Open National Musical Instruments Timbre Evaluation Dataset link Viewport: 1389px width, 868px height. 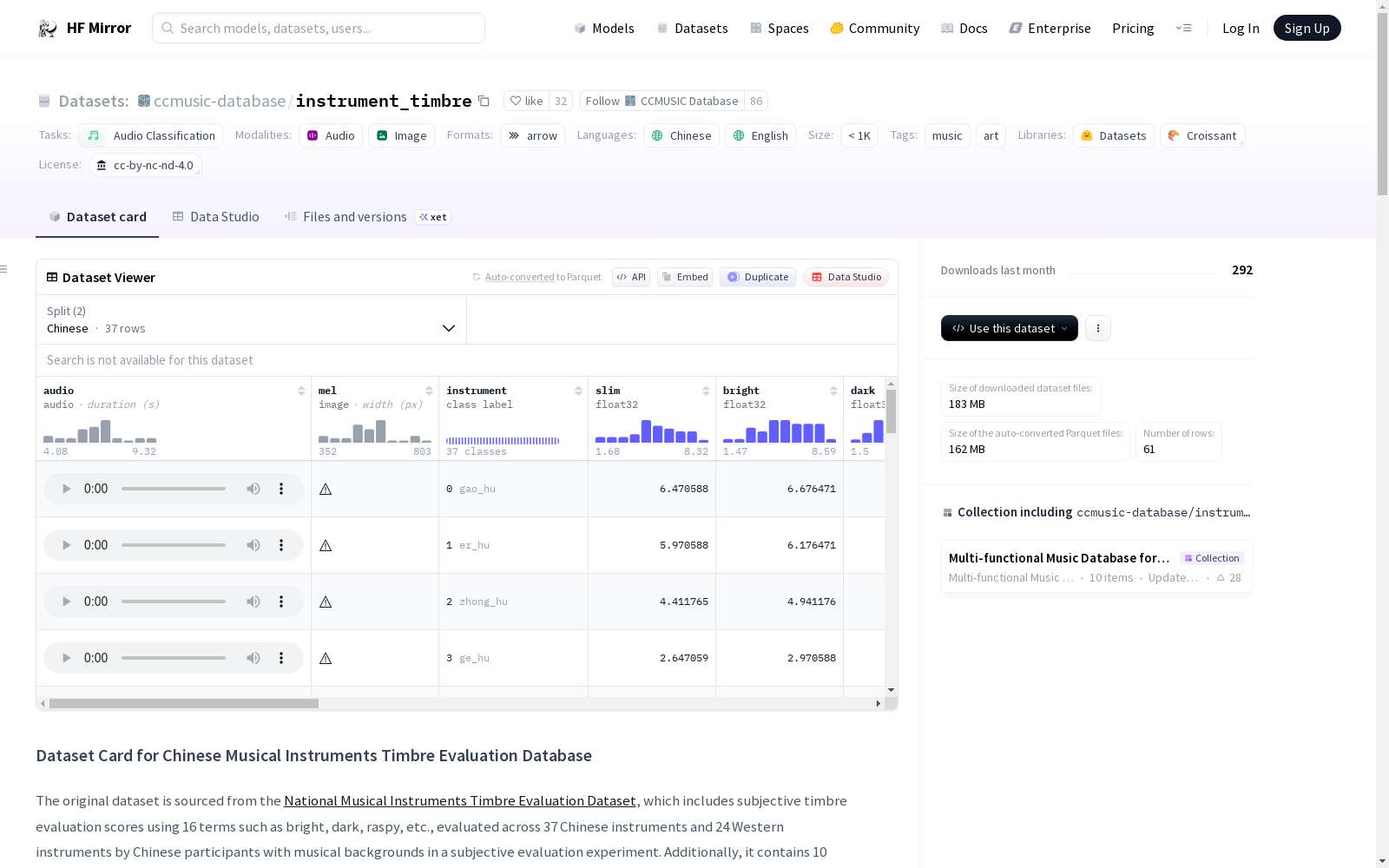click(x=459, y=801)
